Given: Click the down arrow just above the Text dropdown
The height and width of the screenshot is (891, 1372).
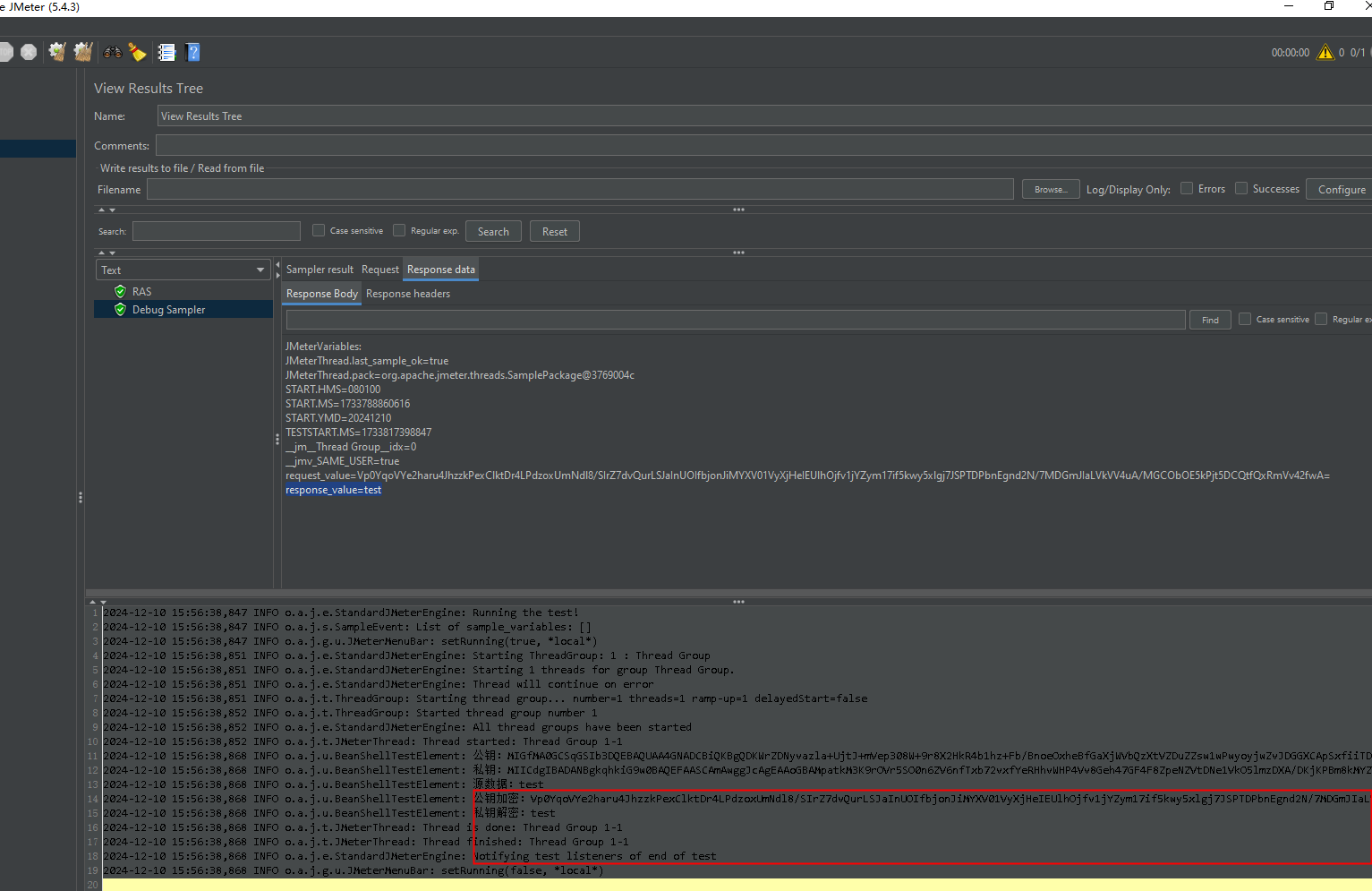Looking at the screenshot, I should (112, 253).
